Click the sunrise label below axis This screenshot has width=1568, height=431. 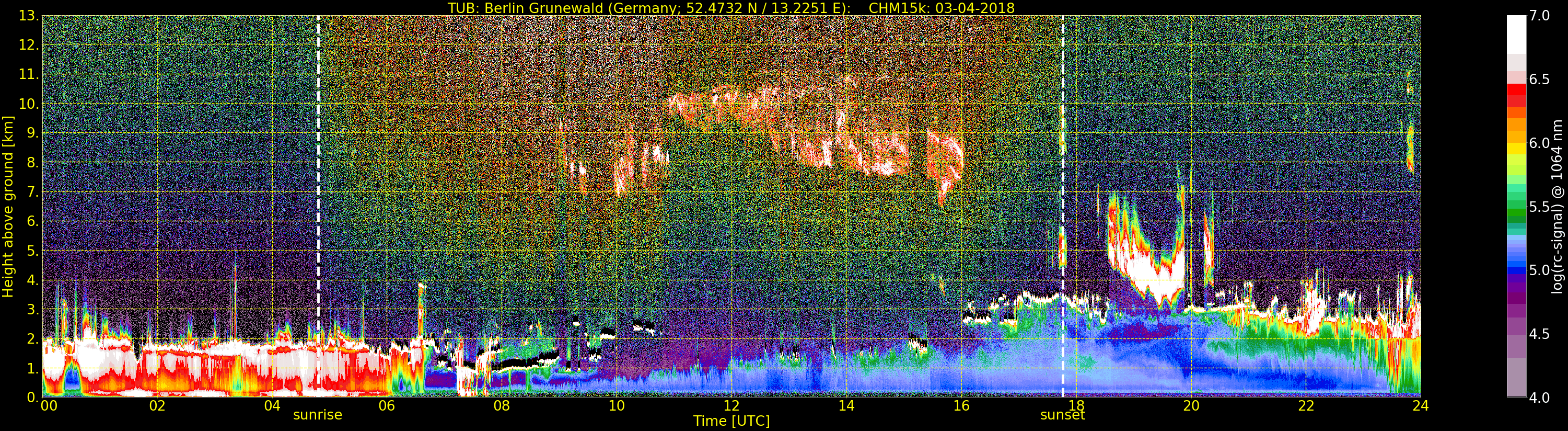coord(318,415)
